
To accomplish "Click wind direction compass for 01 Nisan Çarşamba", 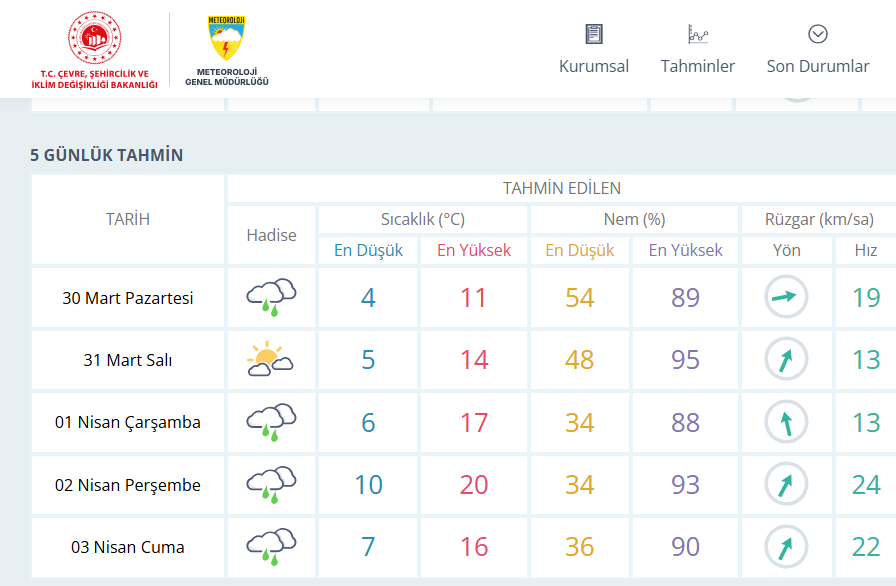I will point(786,422).
